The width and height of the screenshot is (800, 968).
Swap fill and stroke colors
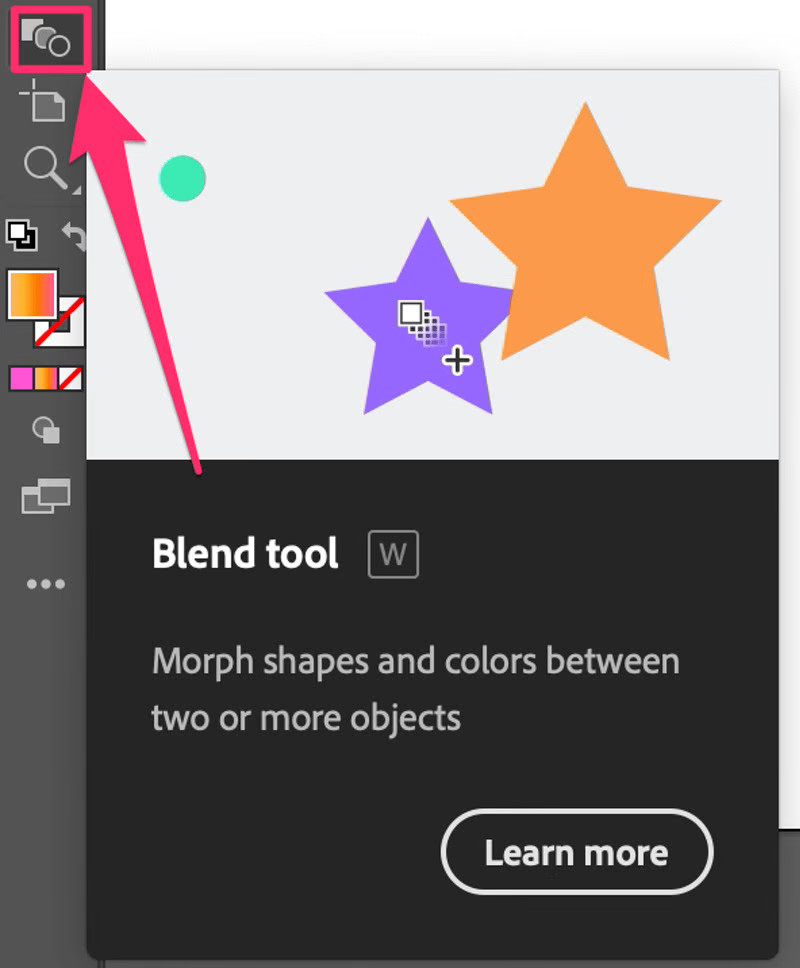(x=74, y=235)
